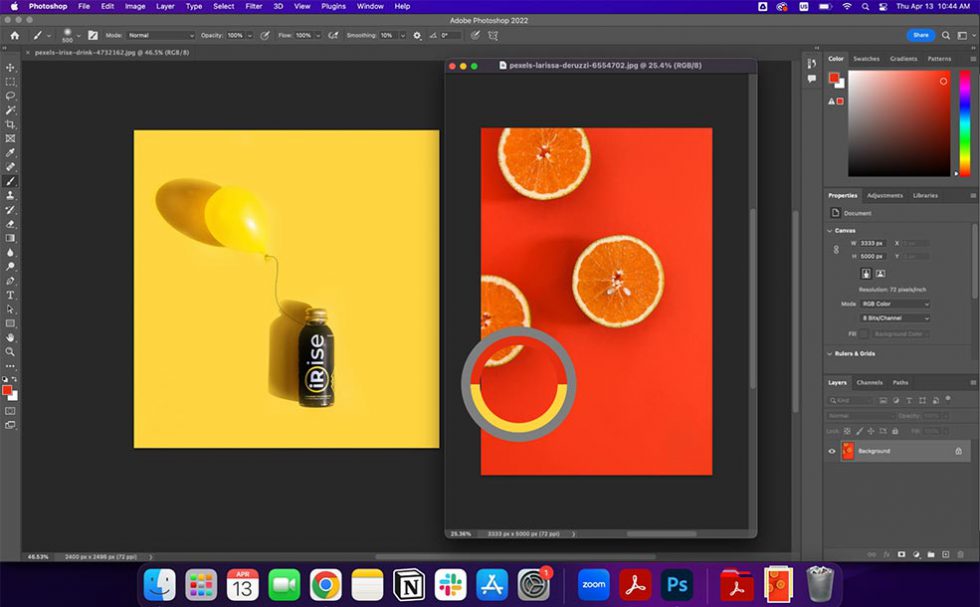Select the Type tool

point(11,295)
